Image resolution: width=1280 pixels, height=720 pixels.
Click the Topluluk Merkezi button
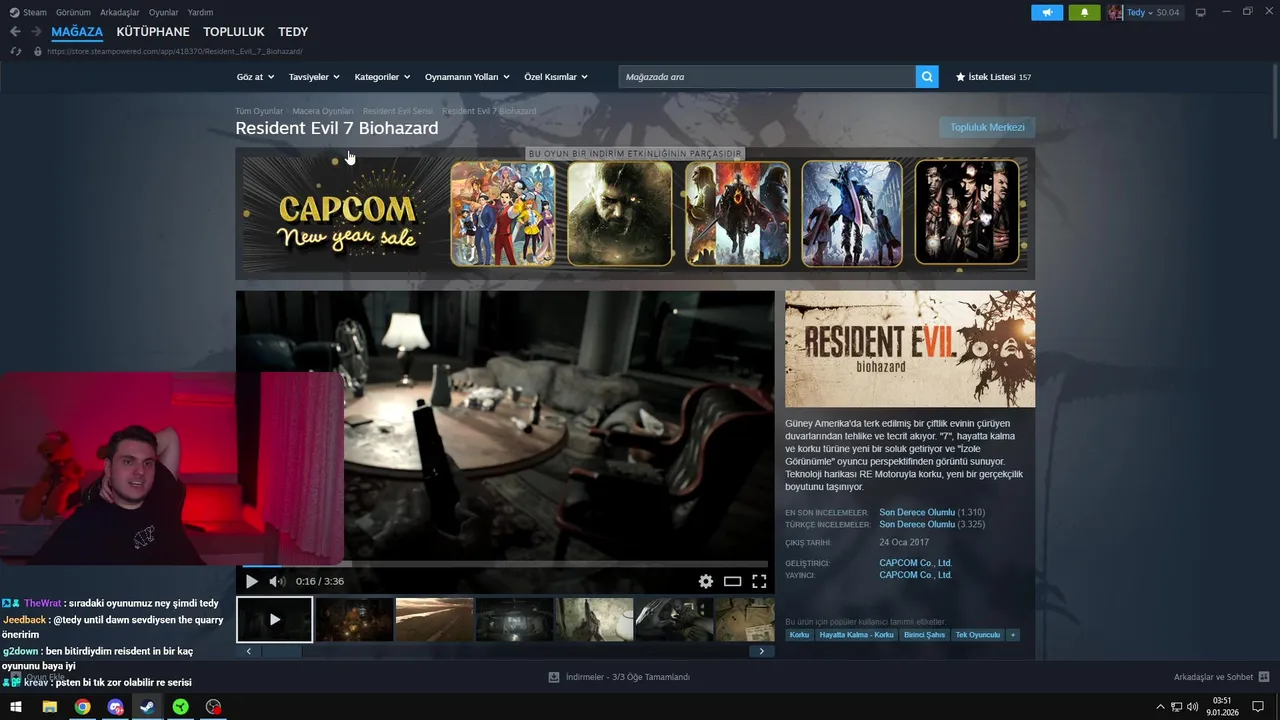click(987, 127)
